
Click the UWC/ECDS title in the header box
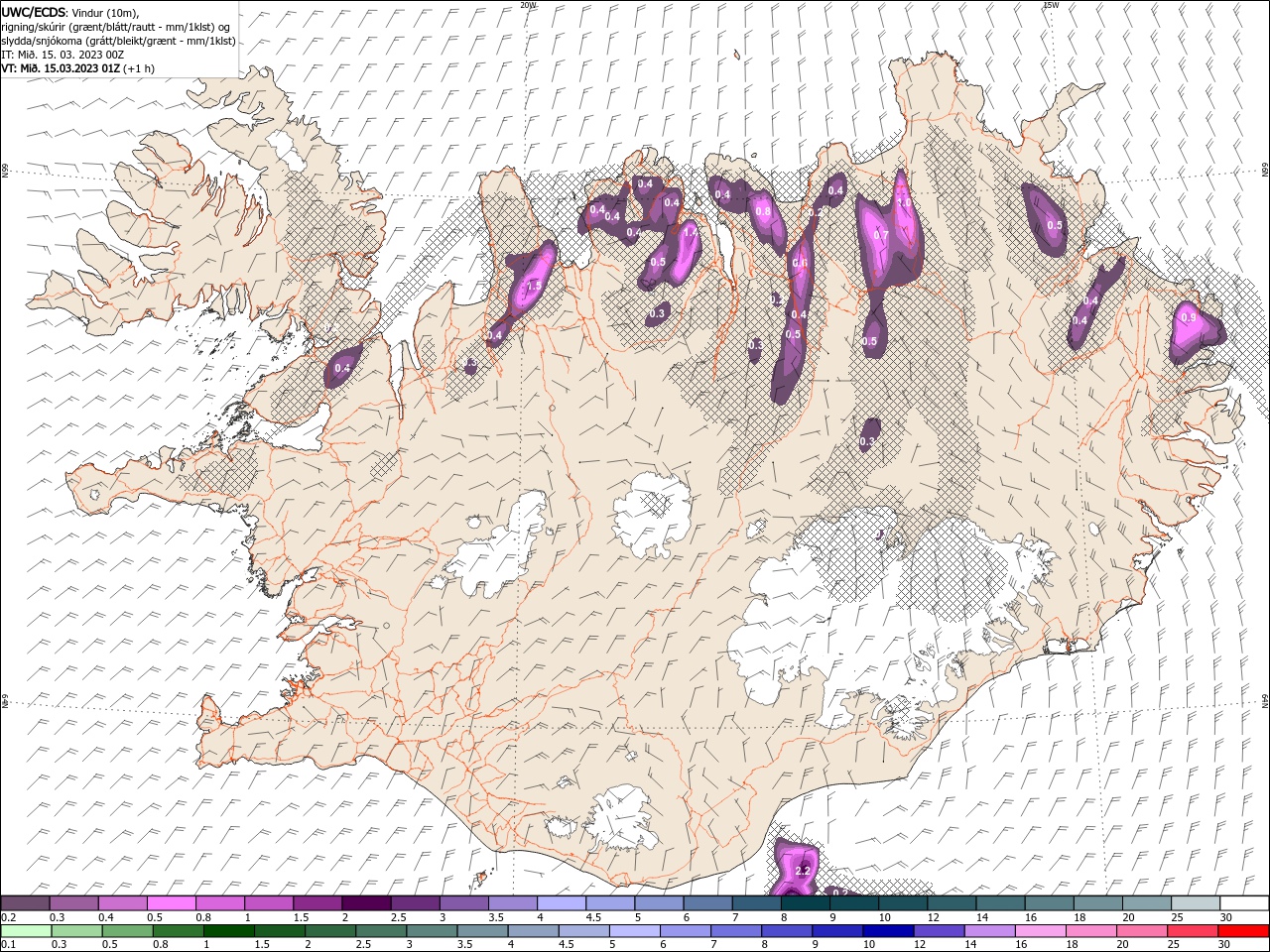coord(35,12)
